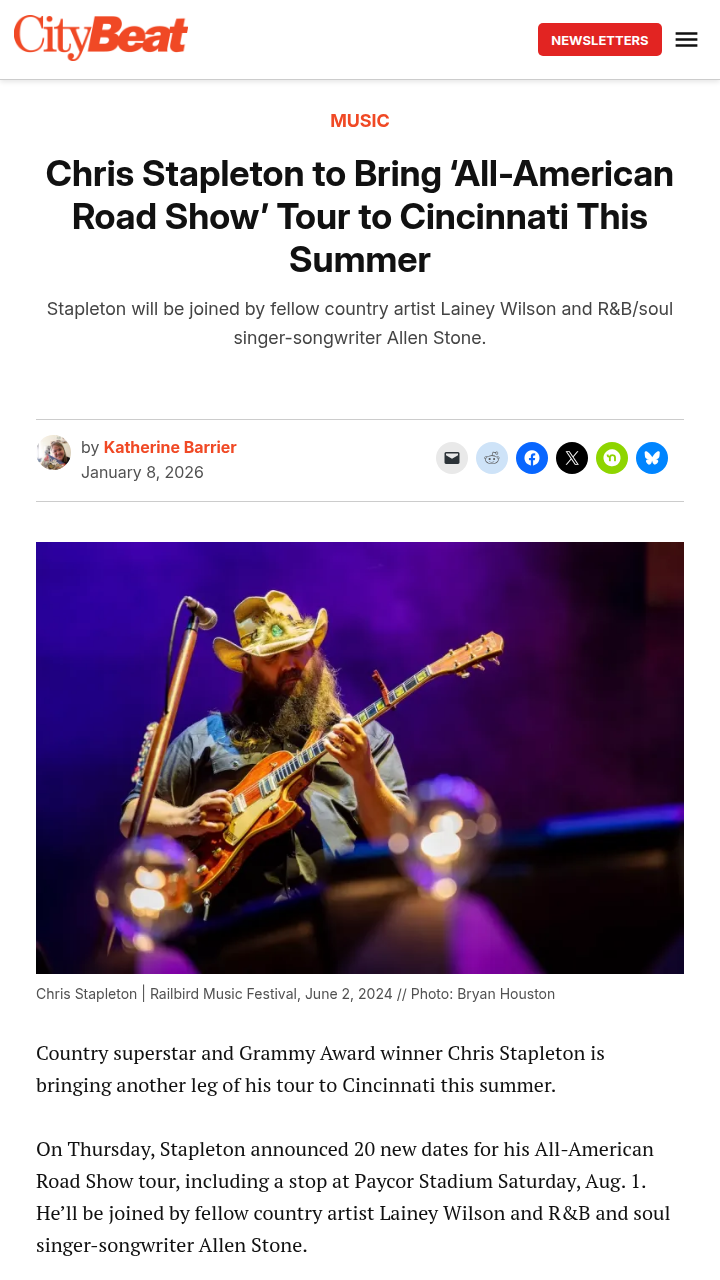Open the MUSIC category link
The height and width of the screenshot is (1280, 720).
click(x=360, y=121)
